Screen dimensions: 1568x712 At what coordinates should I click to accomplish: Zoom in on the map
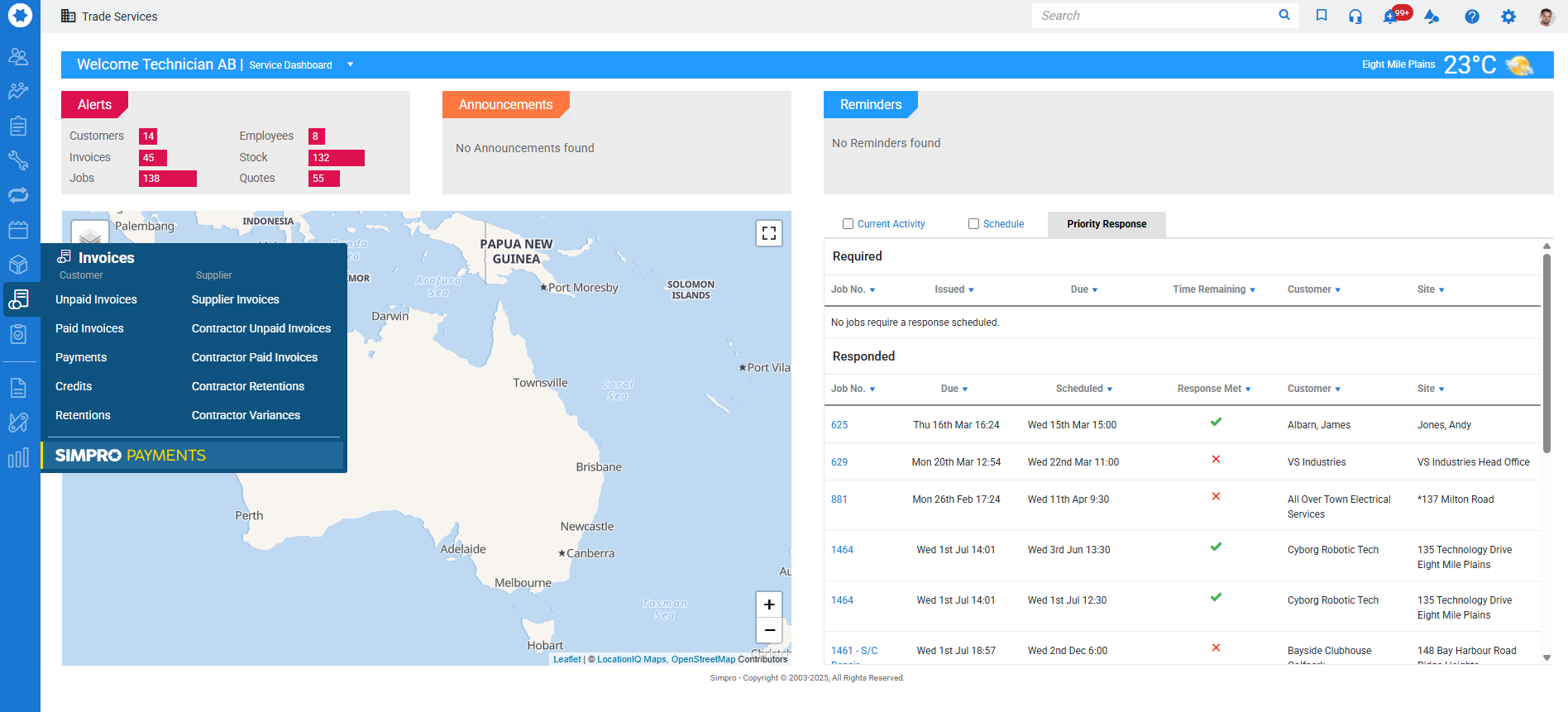(768, 604)
